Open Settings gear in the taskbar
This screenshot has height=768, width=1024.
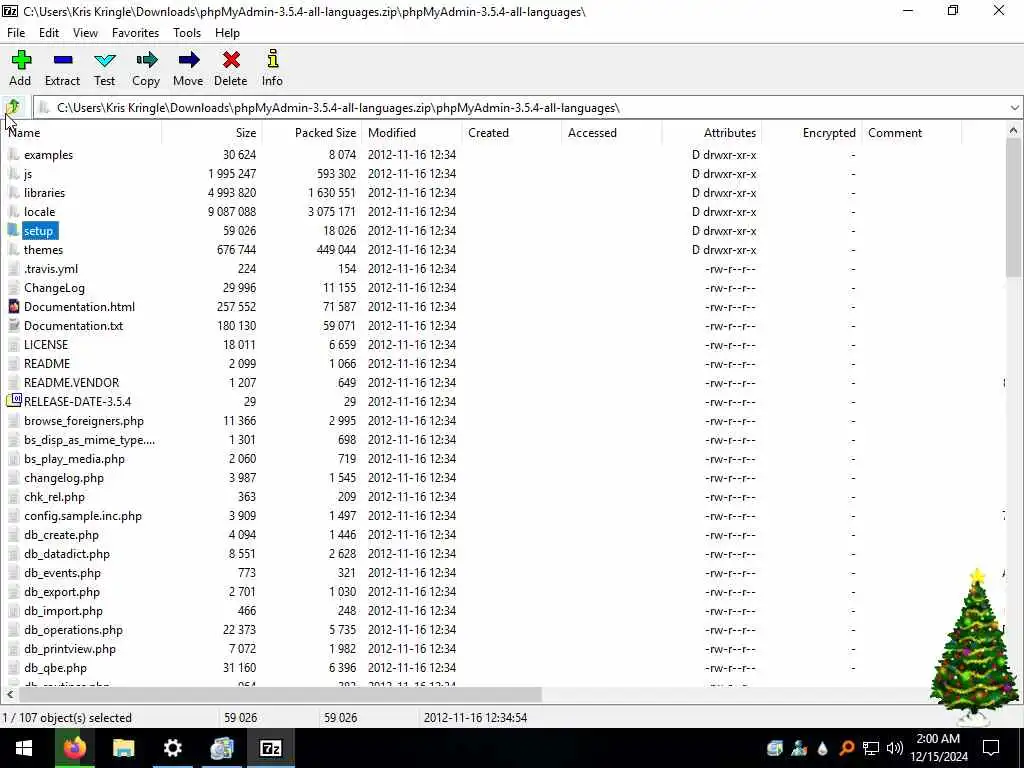172,748
